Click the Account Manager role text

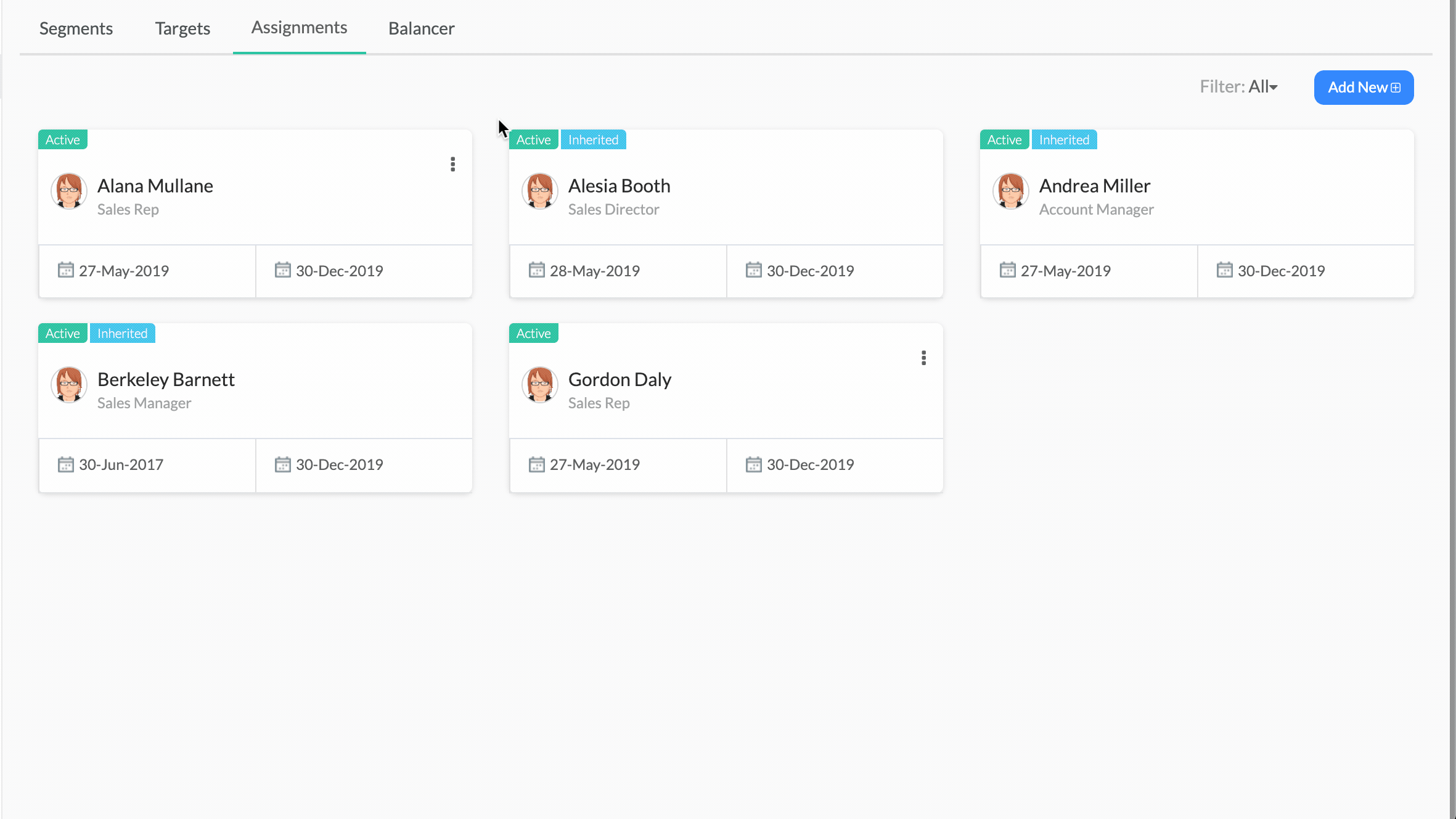tap(1097, 209)
